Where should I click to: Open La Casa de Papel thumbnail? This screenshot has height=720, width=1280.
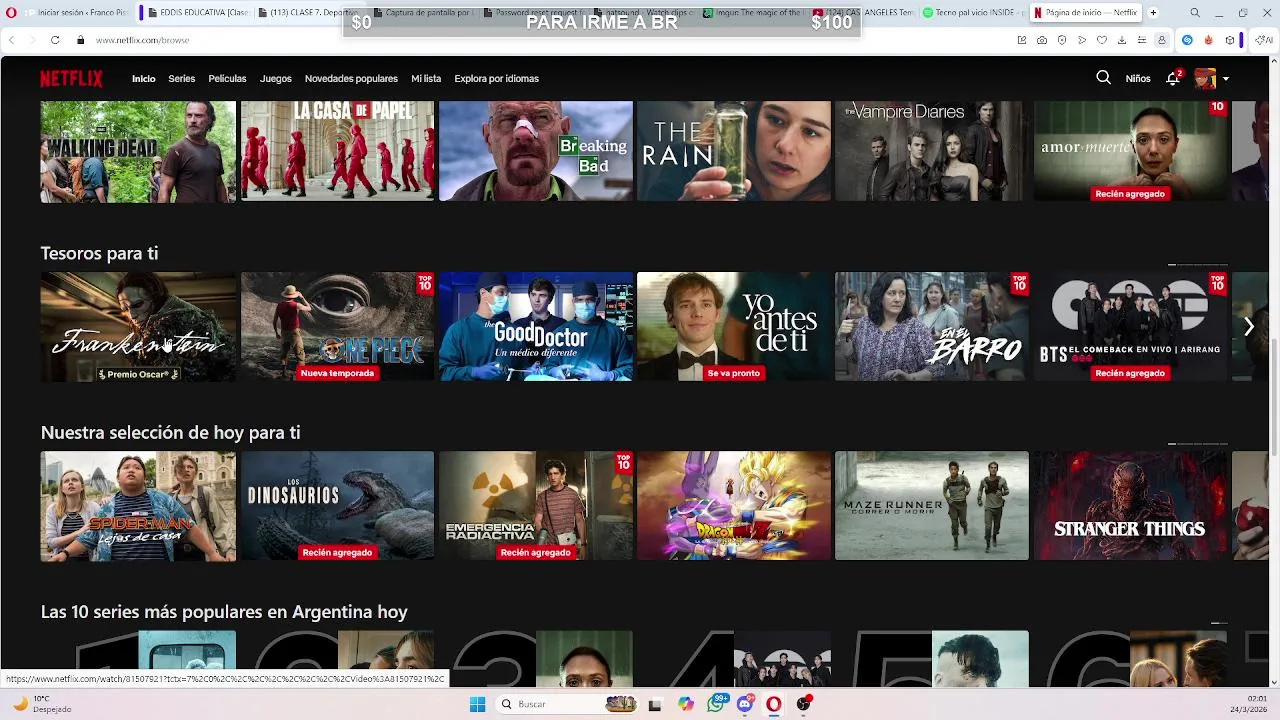(x=337, y=151)
